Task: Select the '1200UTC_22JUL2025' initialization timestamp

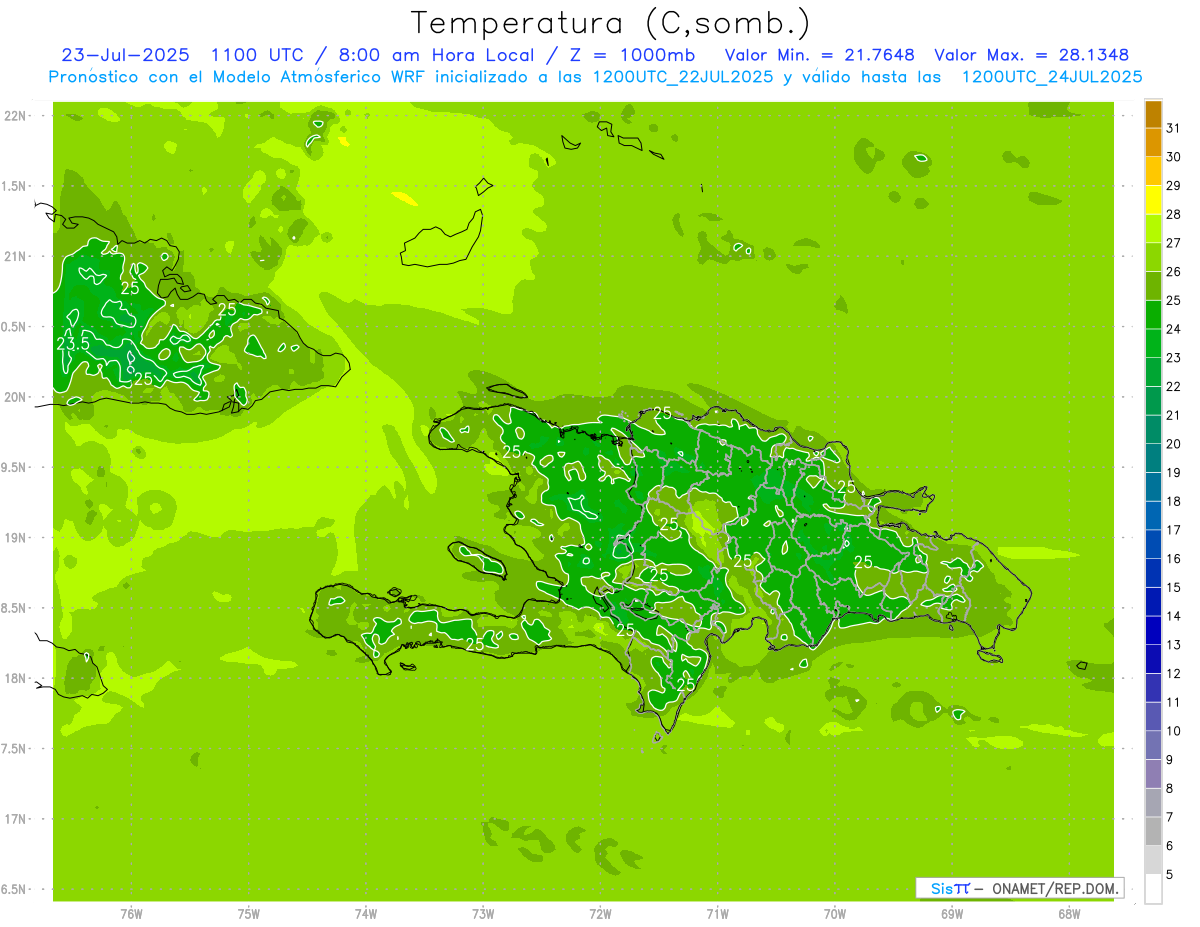Action: (x=683, y=77)
